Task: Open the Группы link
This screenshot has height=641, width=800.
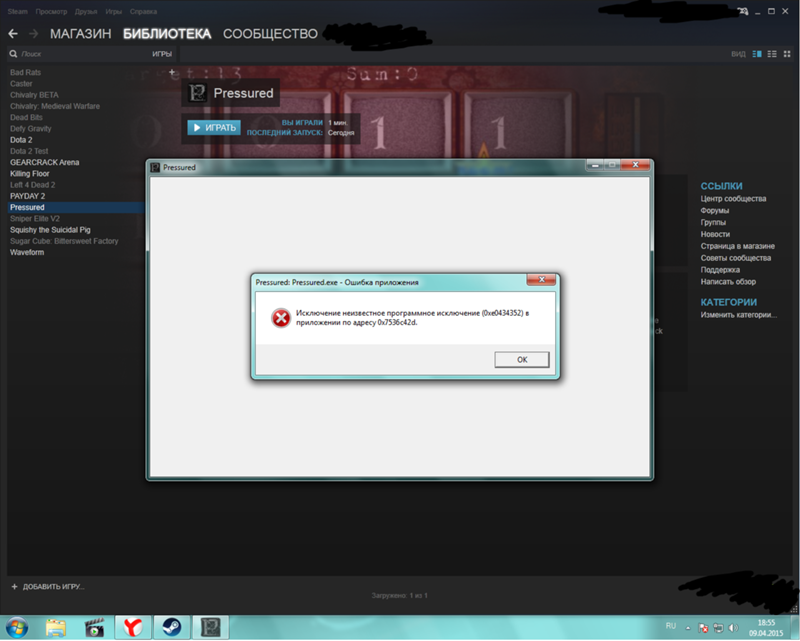Action: point(713,222)
